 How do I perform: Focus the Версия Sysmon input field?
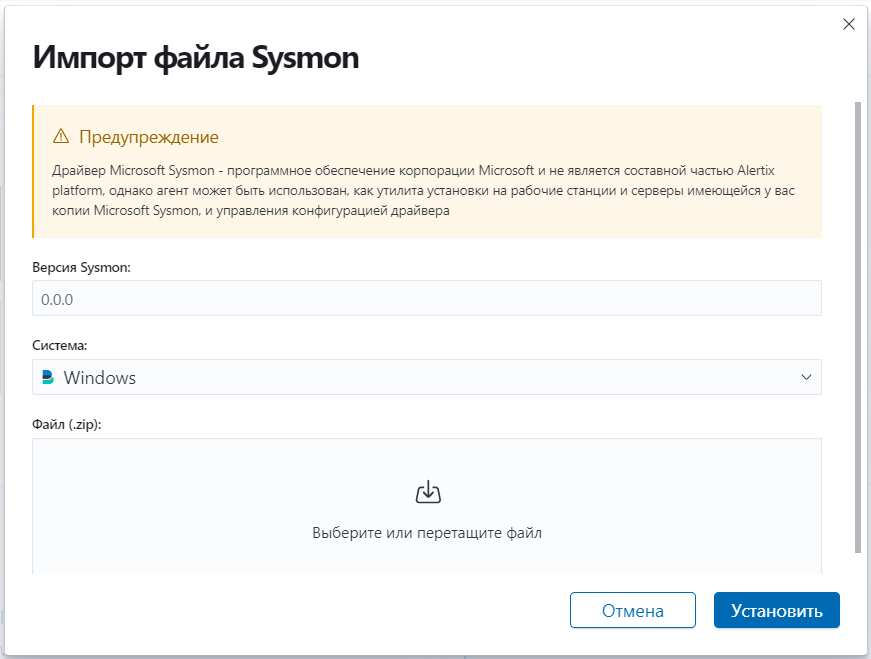[427, 298]
